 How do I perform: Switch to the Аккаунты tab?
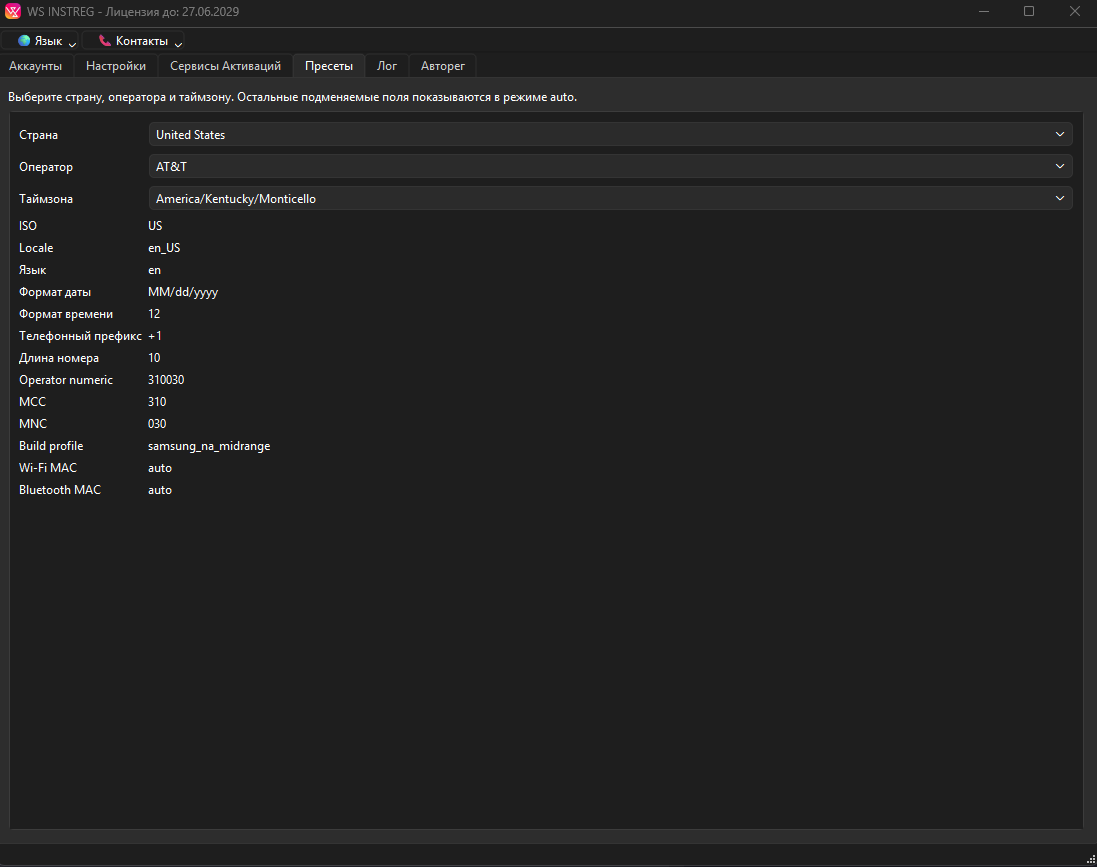click(x=36, y=66)
